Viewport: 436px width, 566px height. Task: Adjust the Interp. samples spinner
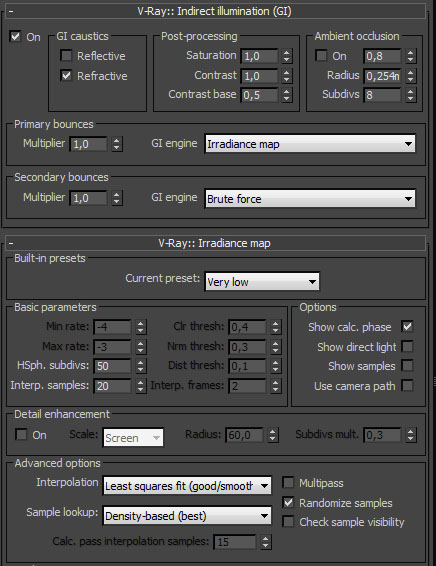point(140,386)
